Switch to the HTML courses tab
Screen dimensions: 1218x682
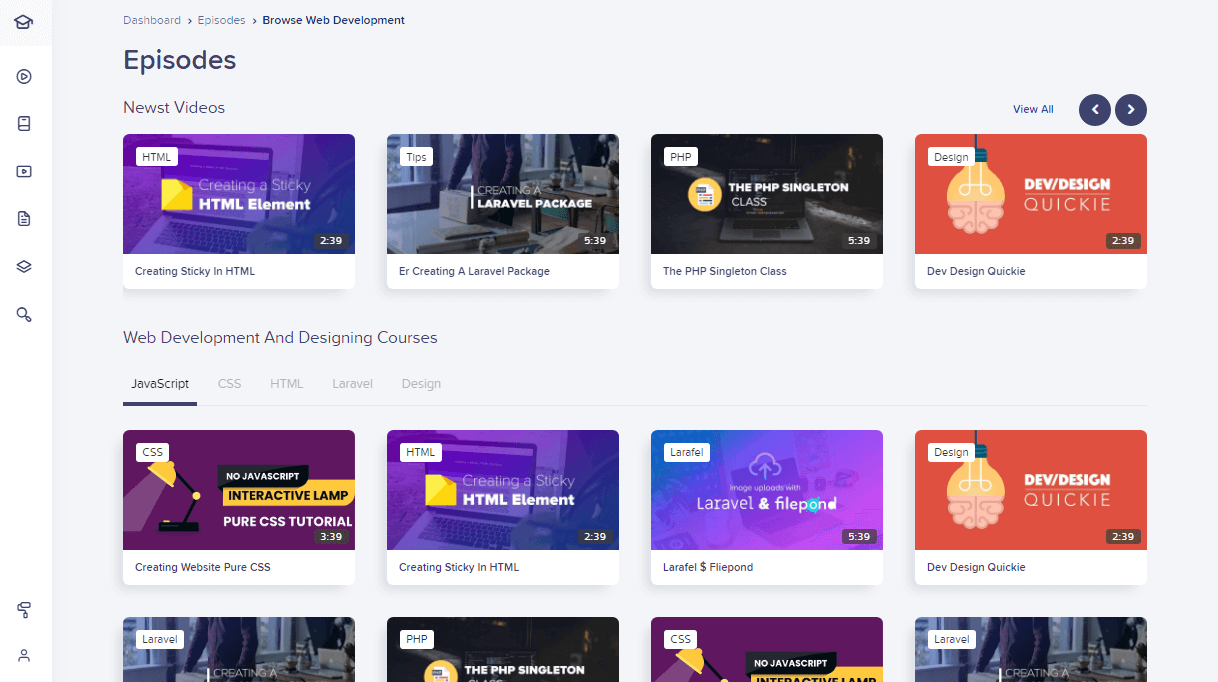[286, 384]
